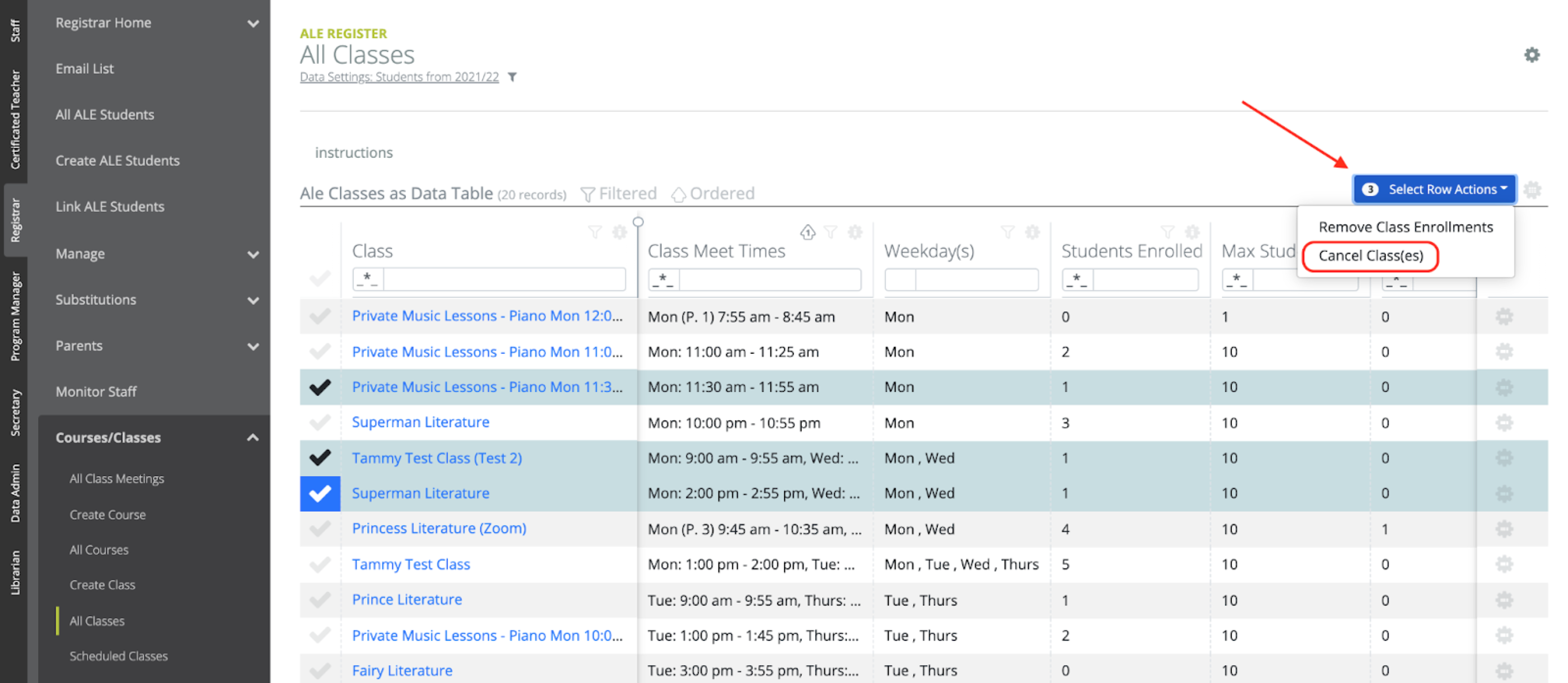Click Class Meet Times sort arrow icon
The height and width of the screenshot is (683, 1568).
click(807, 232)
